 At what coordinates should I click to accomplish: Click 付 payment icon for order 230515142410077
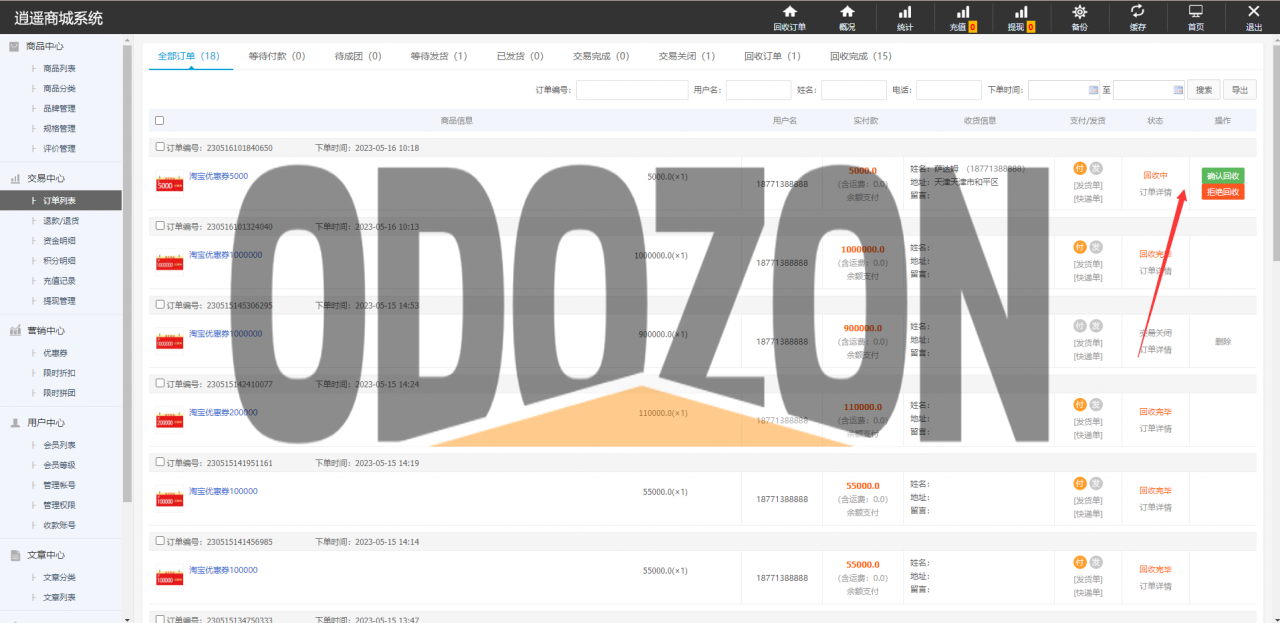click(1080, 405)
